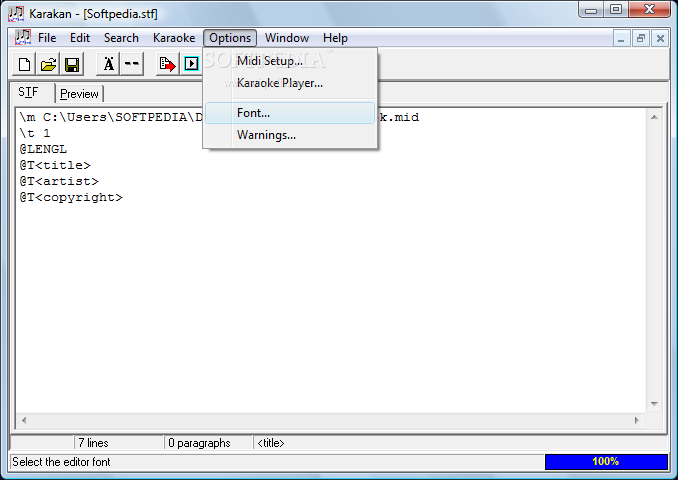Image resolution: width=678 pixels, height=480 pixels.
Task: Open the Edit menu
Action: tap(80, 38)
